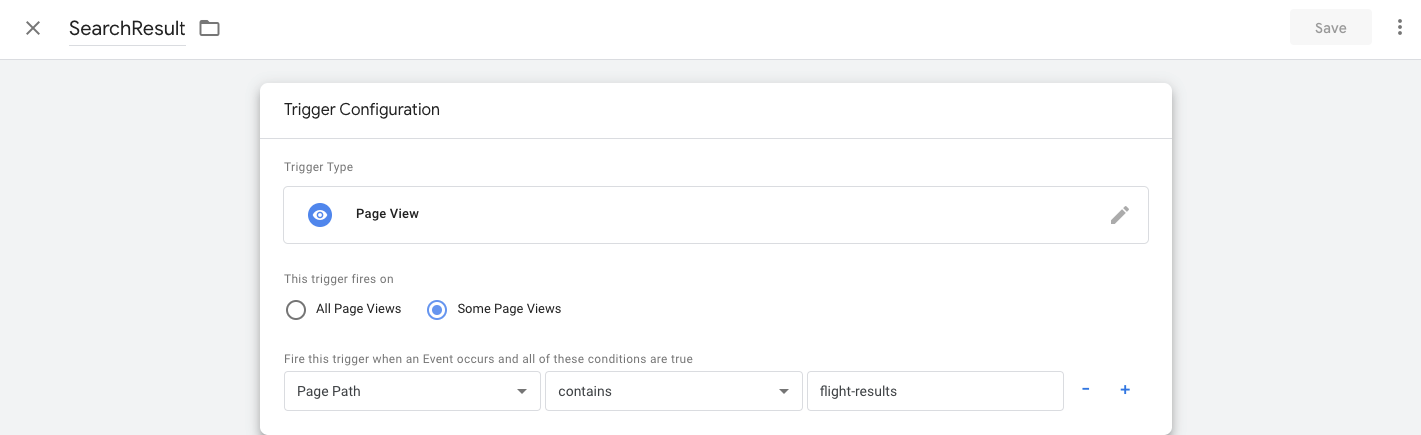Rename the trigger via SearchResult title field
1421x435 pixels.
(127, 28)
